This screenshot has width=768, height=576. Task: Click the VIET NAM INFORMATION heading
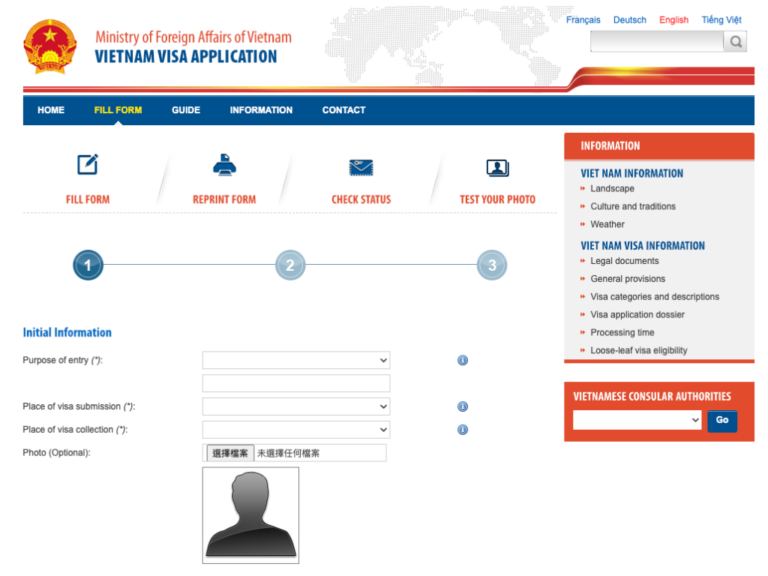pos(632,173)
